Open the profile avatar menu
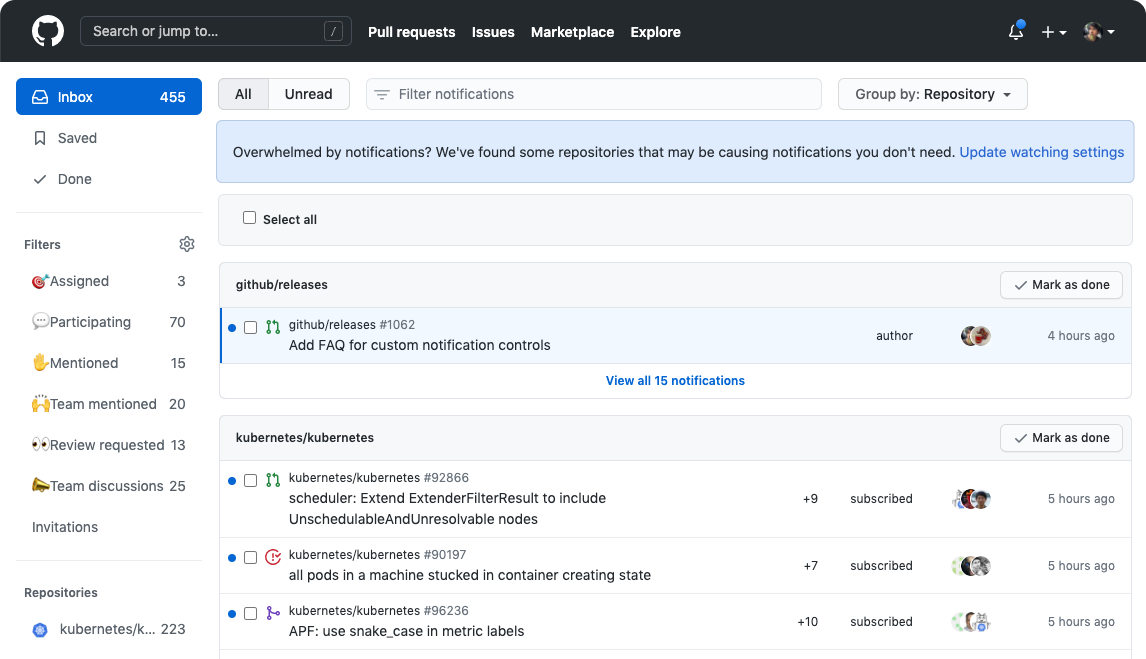 point(1098,32)
